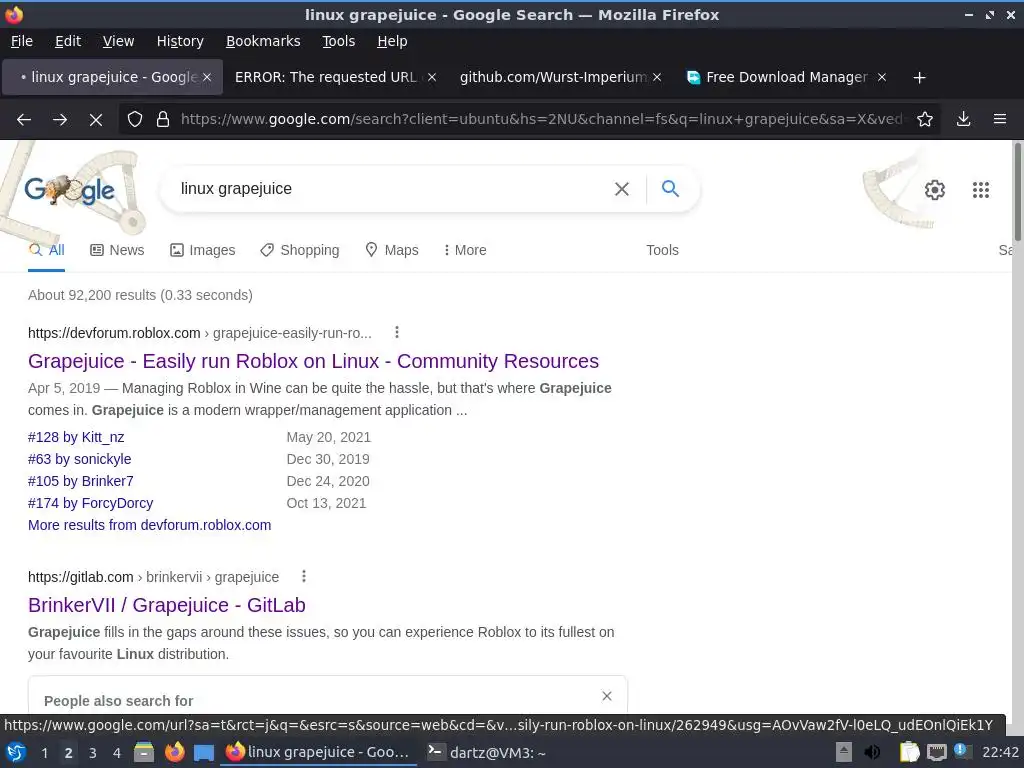Screen dimensions: 1024x768
Task: Open tracking protection shield icon
Action: (135, 120)
